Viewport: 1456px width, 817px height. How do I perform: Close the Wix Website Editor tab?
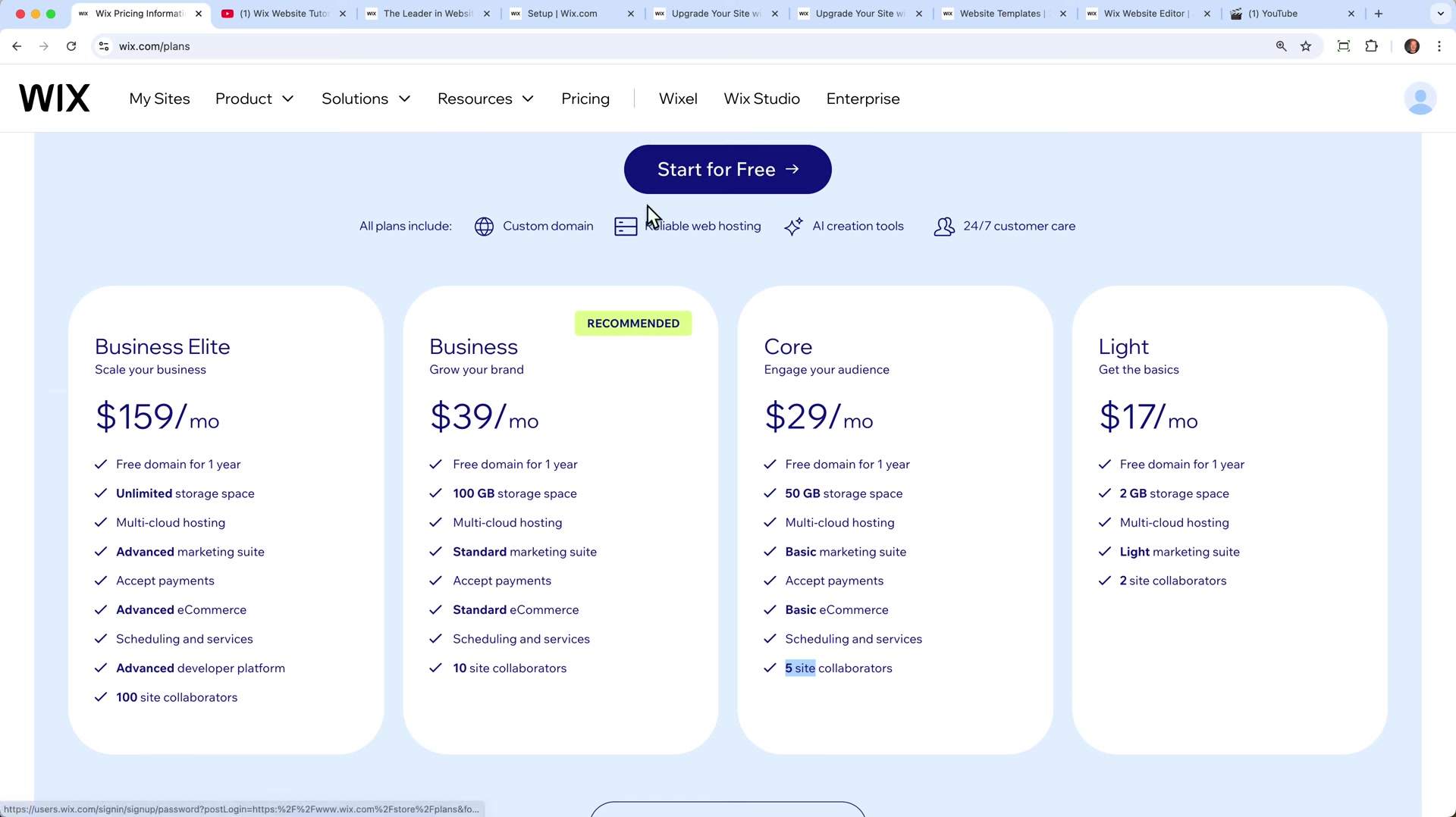[x=1207, y=14]
